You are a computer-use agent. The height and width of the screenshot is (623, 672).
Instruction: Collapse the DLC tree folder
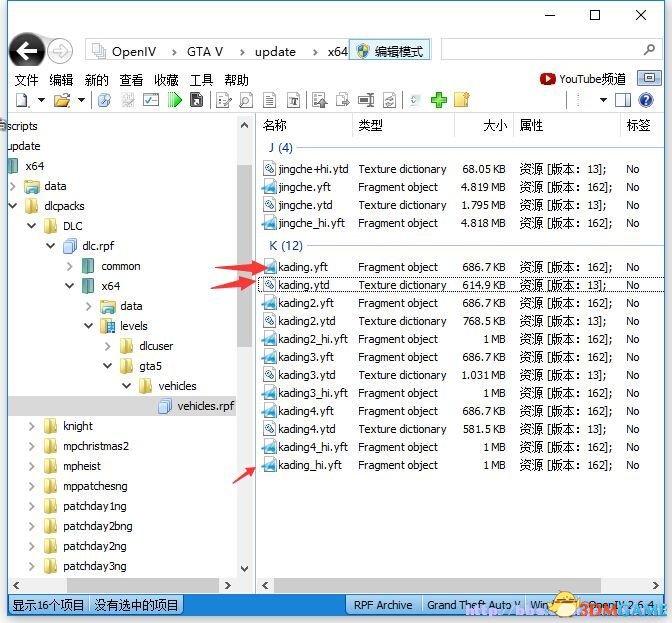pyautogui.click(x=32, y=226)
